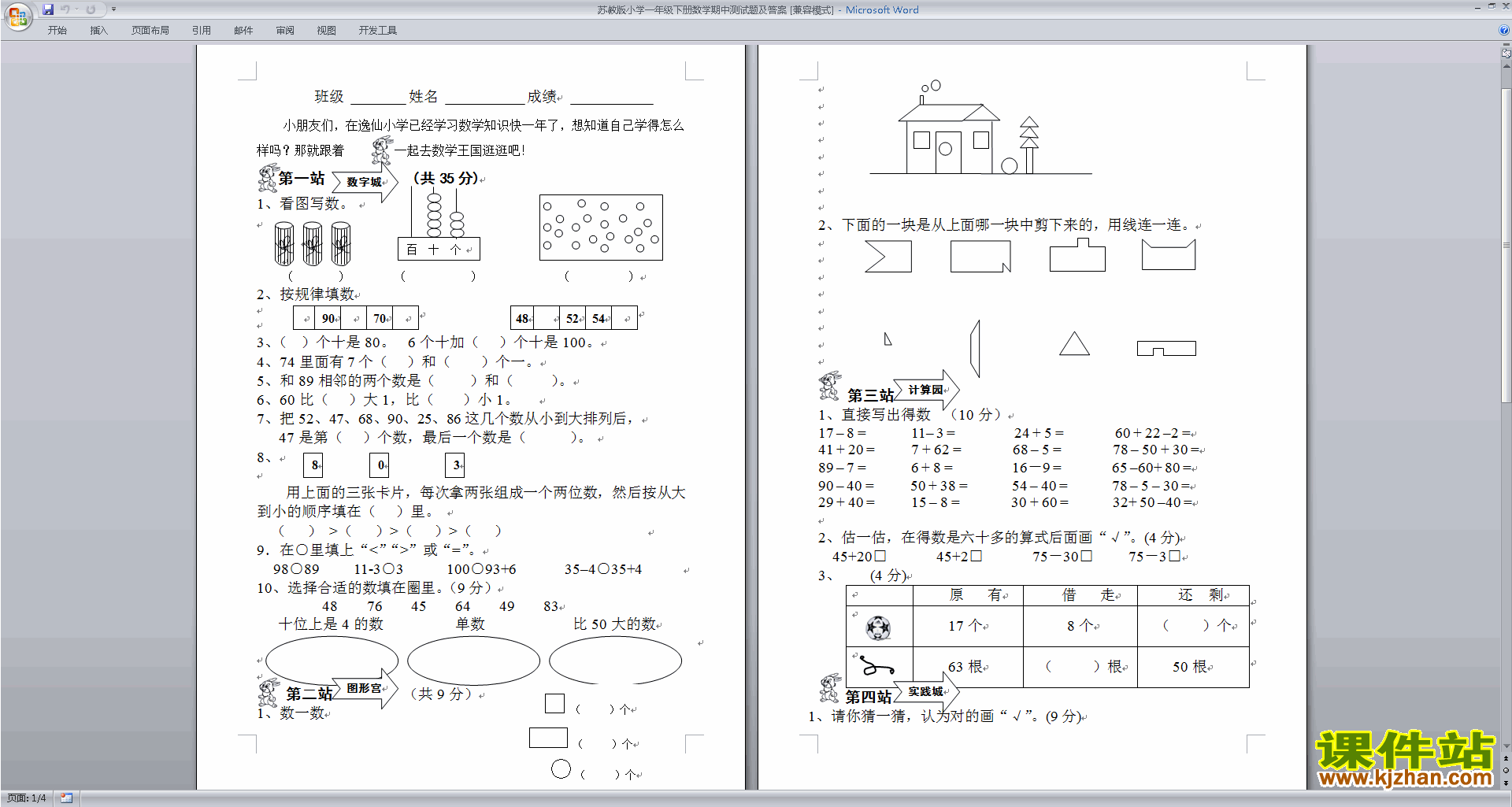This screenshot has height=807, width=1512.
Task: Open the Customize Quick Access Toolbar dropdown
Action: coord(113,9)
